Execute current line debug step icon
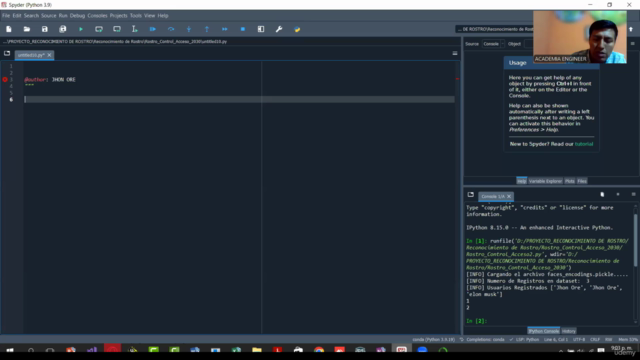The width and height of the screenshot is (640, 360). 171,29
